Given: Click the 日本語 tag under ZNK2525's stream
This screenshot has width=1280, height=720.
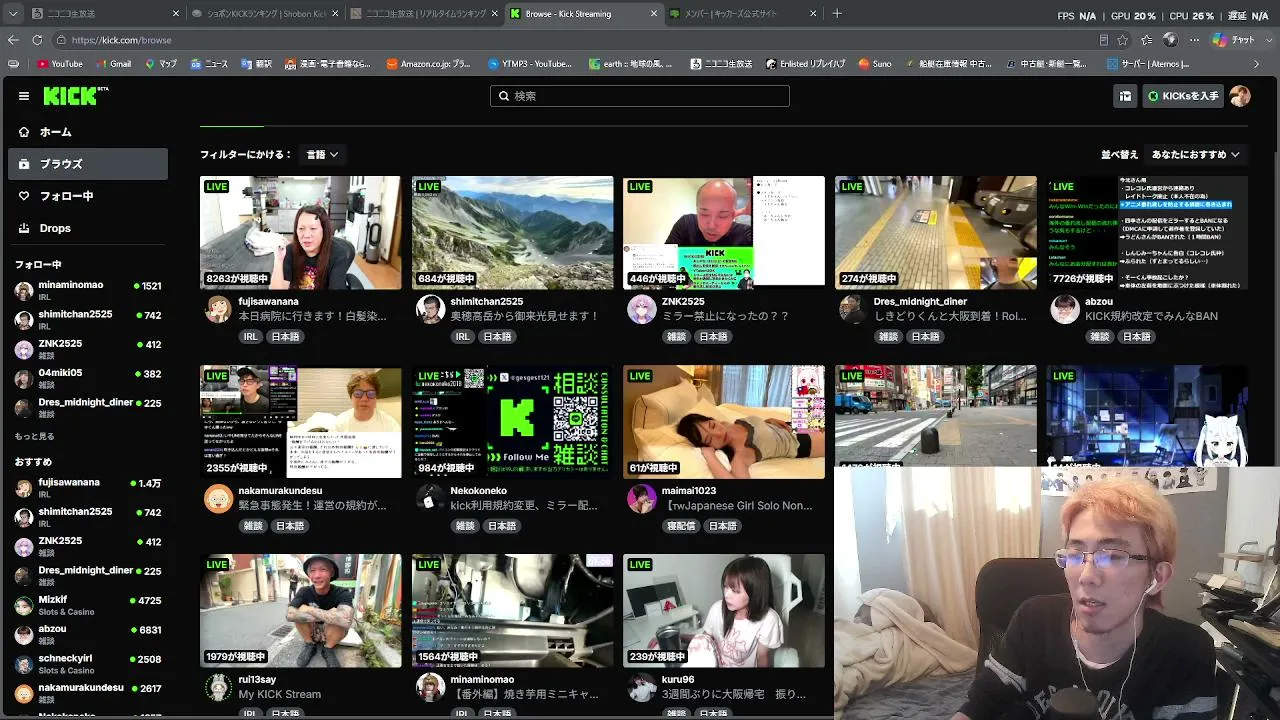Looking at the screenshot, I should pyautogui.click(x=713, y=337).
